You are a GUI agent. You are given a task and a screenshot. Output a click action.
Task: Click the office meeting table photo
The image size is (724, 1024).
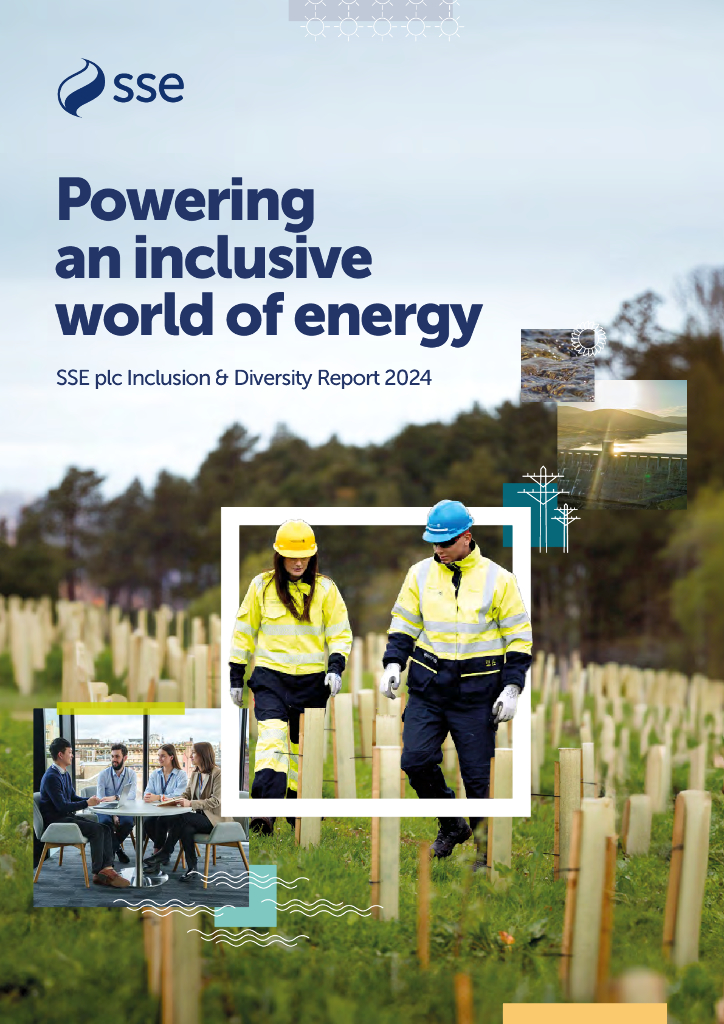pyautogui.click(x=141, y=807)
